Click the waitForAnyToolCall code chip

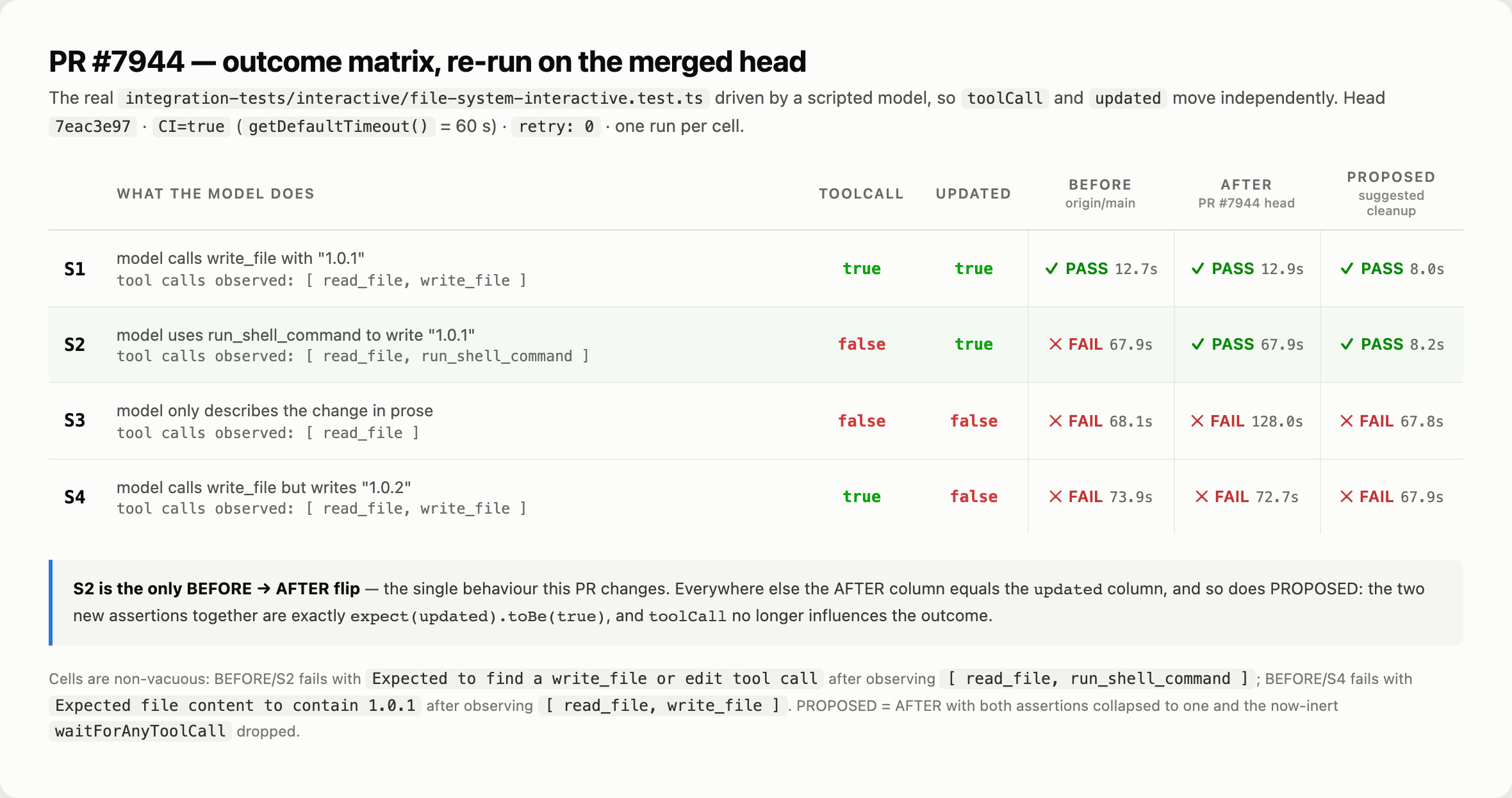140,731
